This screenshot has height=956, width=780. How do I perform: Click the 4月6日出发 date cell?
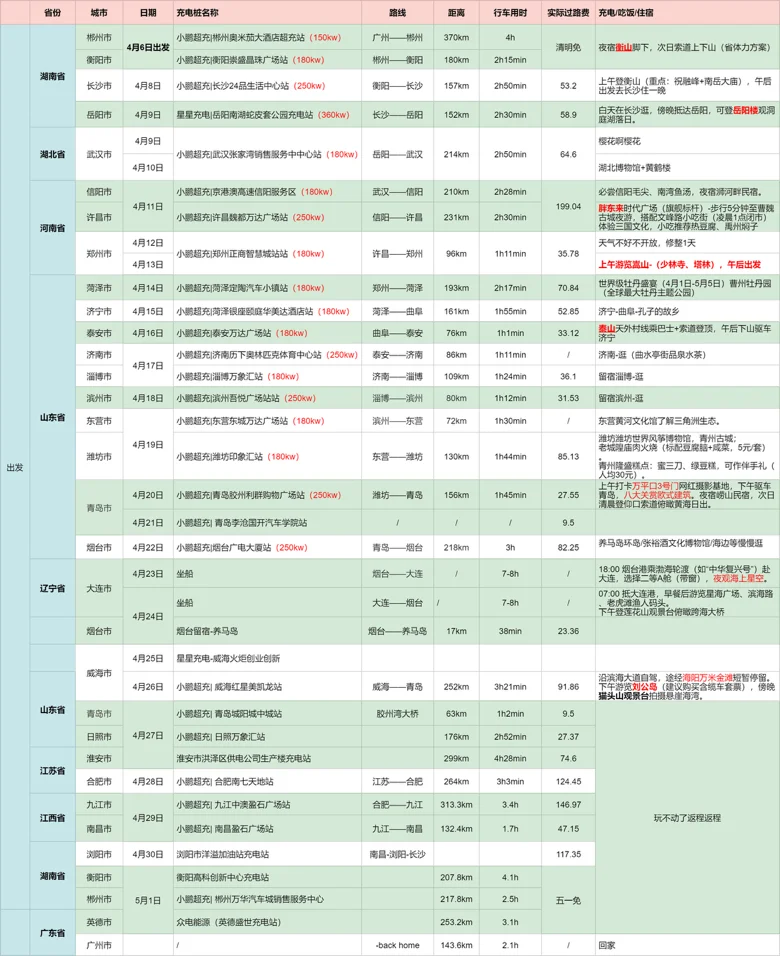(148, 47)
